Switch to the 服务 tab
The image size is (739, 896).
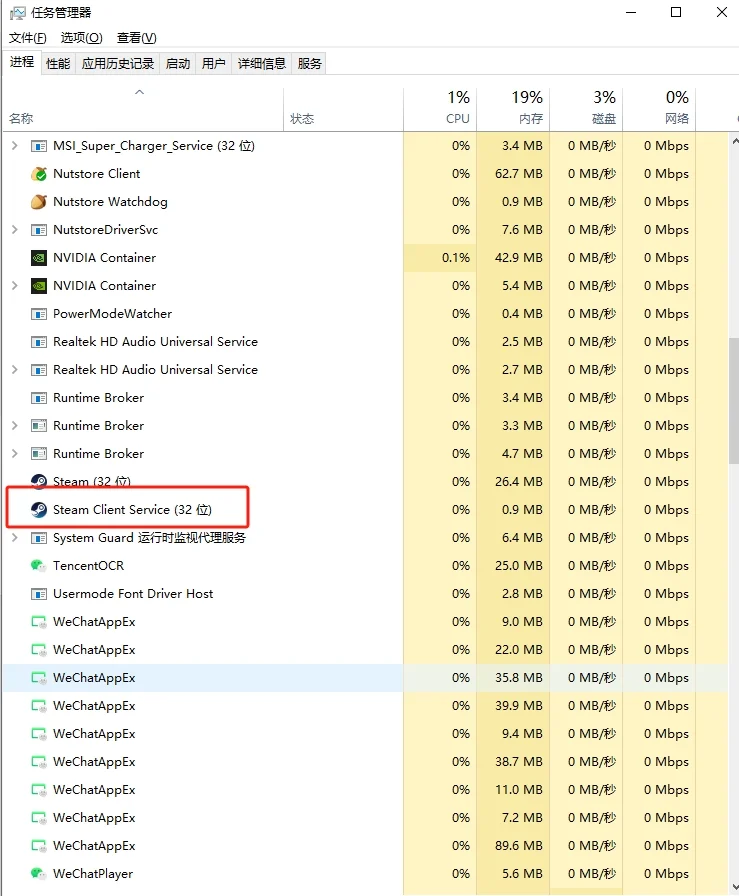click(x=309, y=63)
